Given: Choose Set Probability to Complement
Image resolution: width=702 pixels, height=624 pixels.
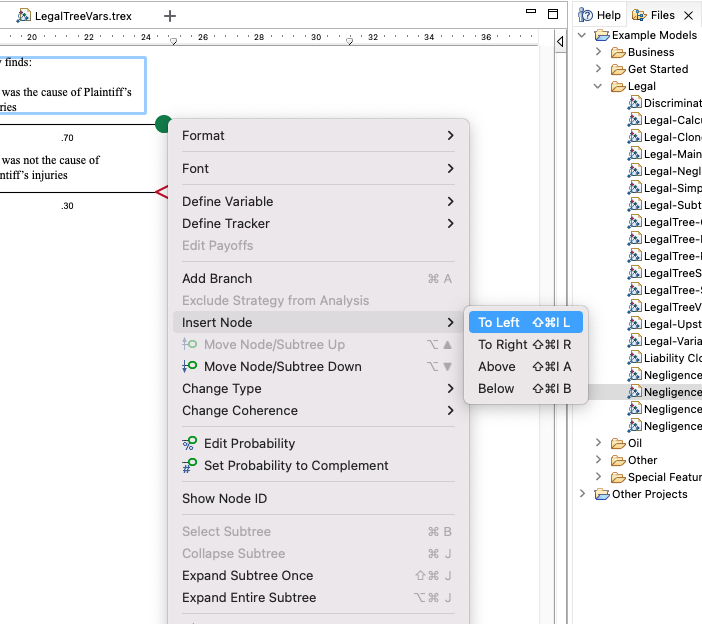Looking at the screenshot, I should pos(318,465).
